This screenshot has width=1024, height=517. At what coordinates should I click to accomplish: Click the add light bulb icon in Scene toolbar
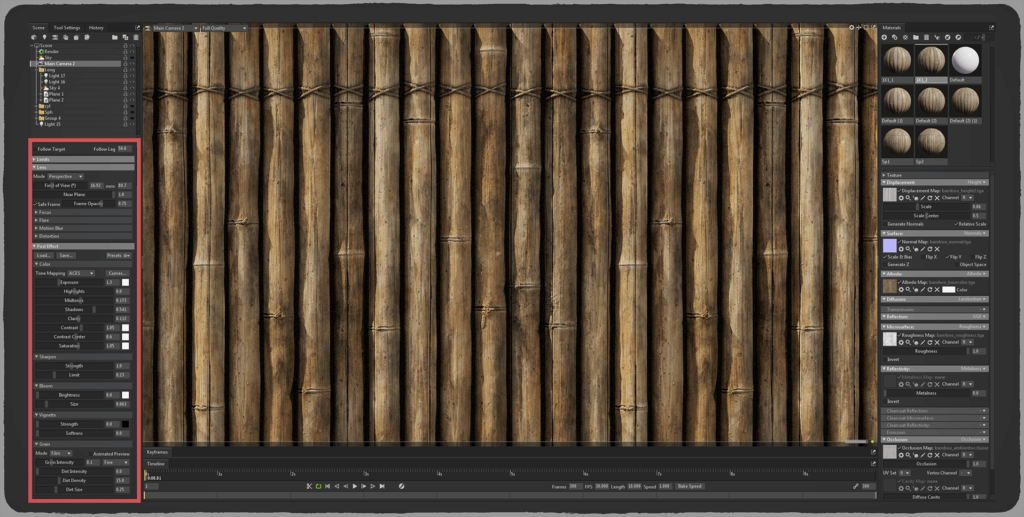click(x=44, y=37)
